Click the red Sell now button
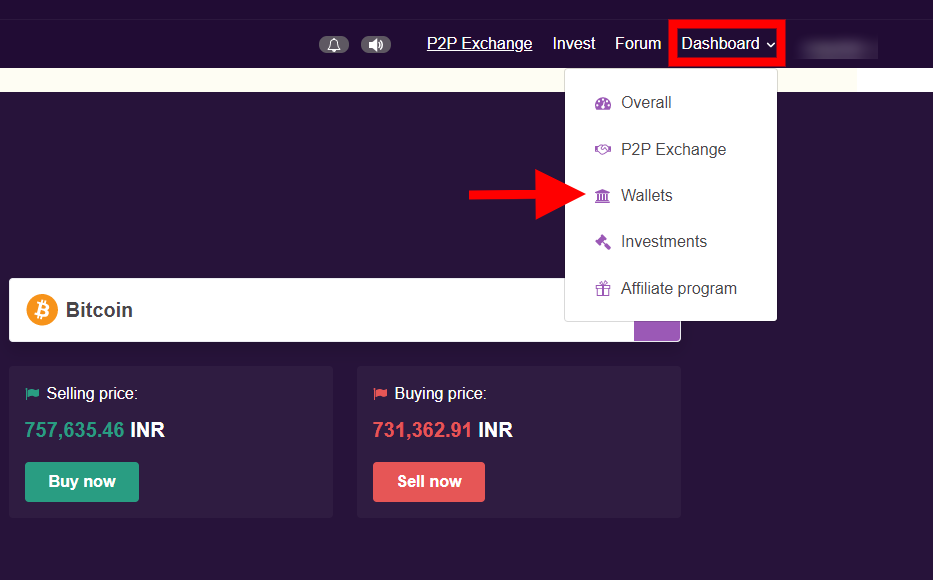Image resolution: width=933 pixels, height=580 pixels. click(429, 482)
